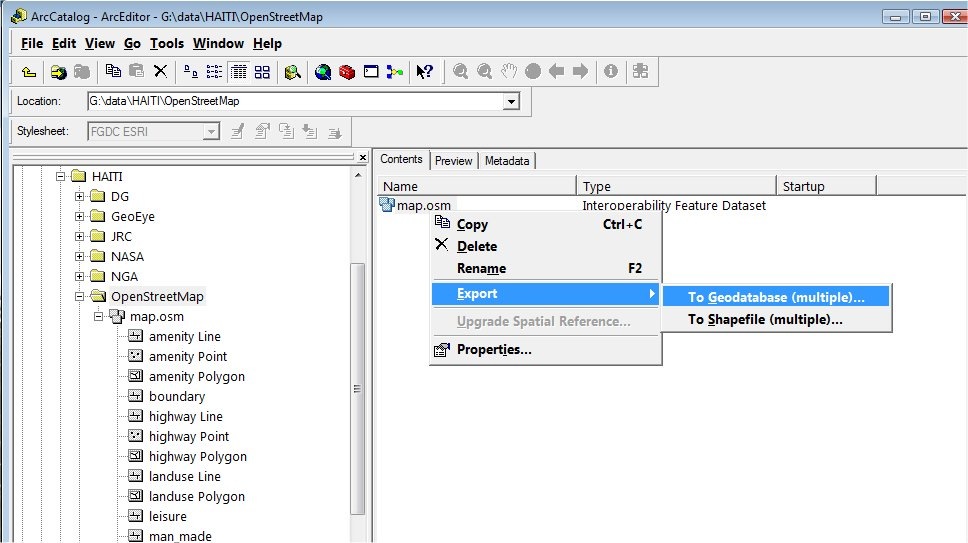The width and height of the screenshot is (968, 543).
Task: Expand the JRC folder
Action: pos(79,236)
